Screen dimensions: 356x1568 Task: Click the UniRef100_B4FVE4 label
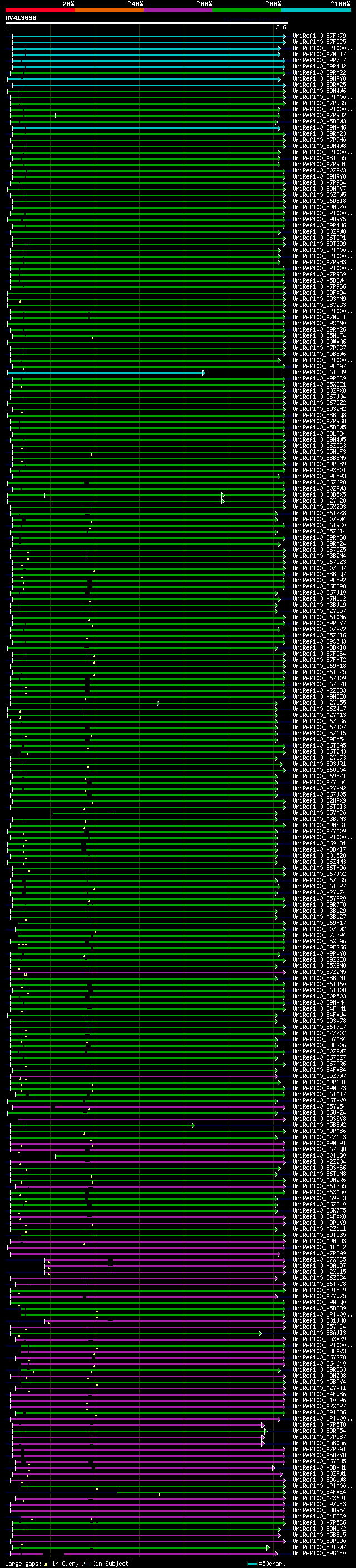pyautogui.click(x=319, y=1492)
